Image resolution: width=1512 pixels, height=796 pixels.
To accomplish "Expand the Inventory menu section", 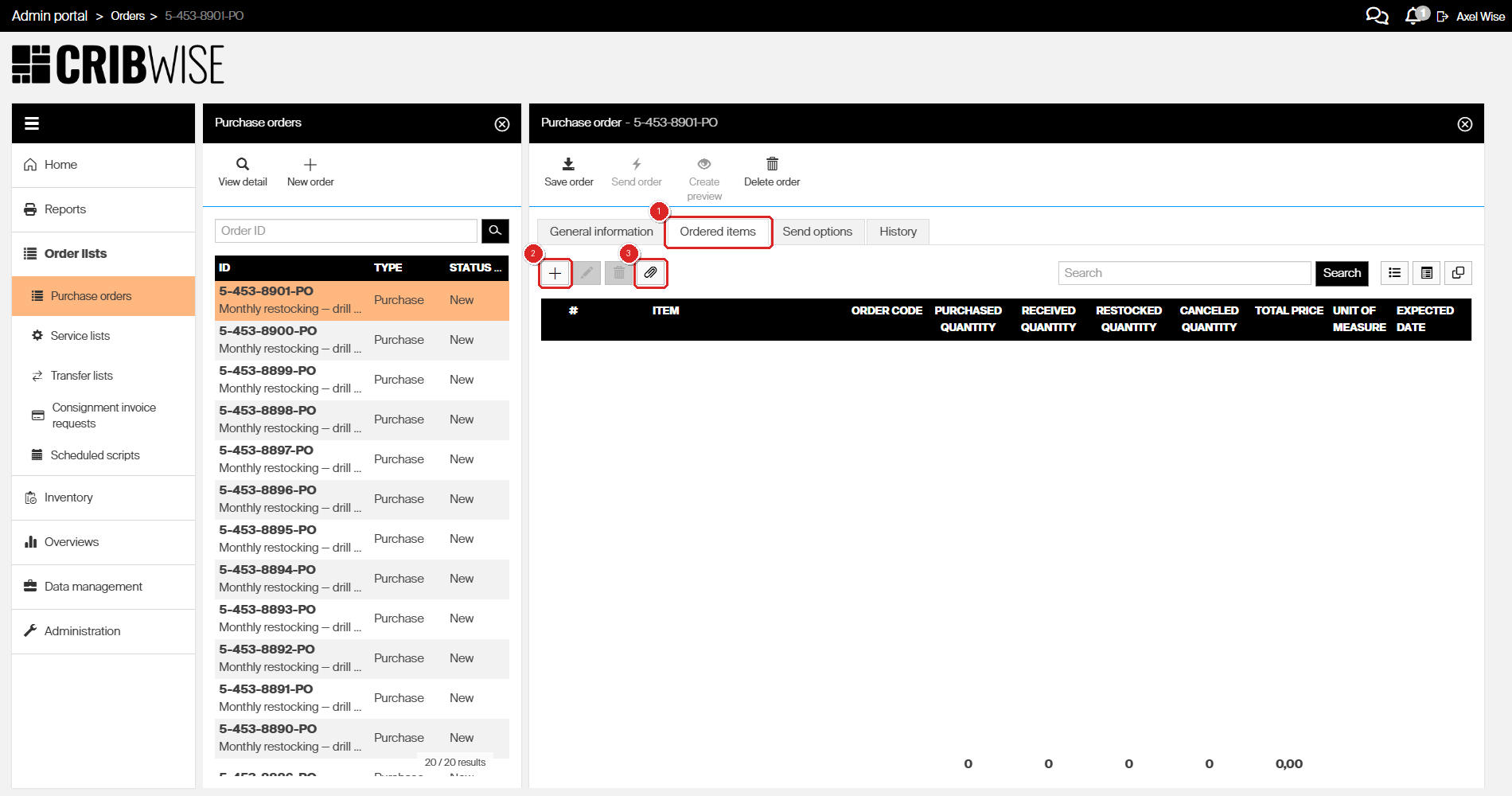I will click(x=68, y=497).
